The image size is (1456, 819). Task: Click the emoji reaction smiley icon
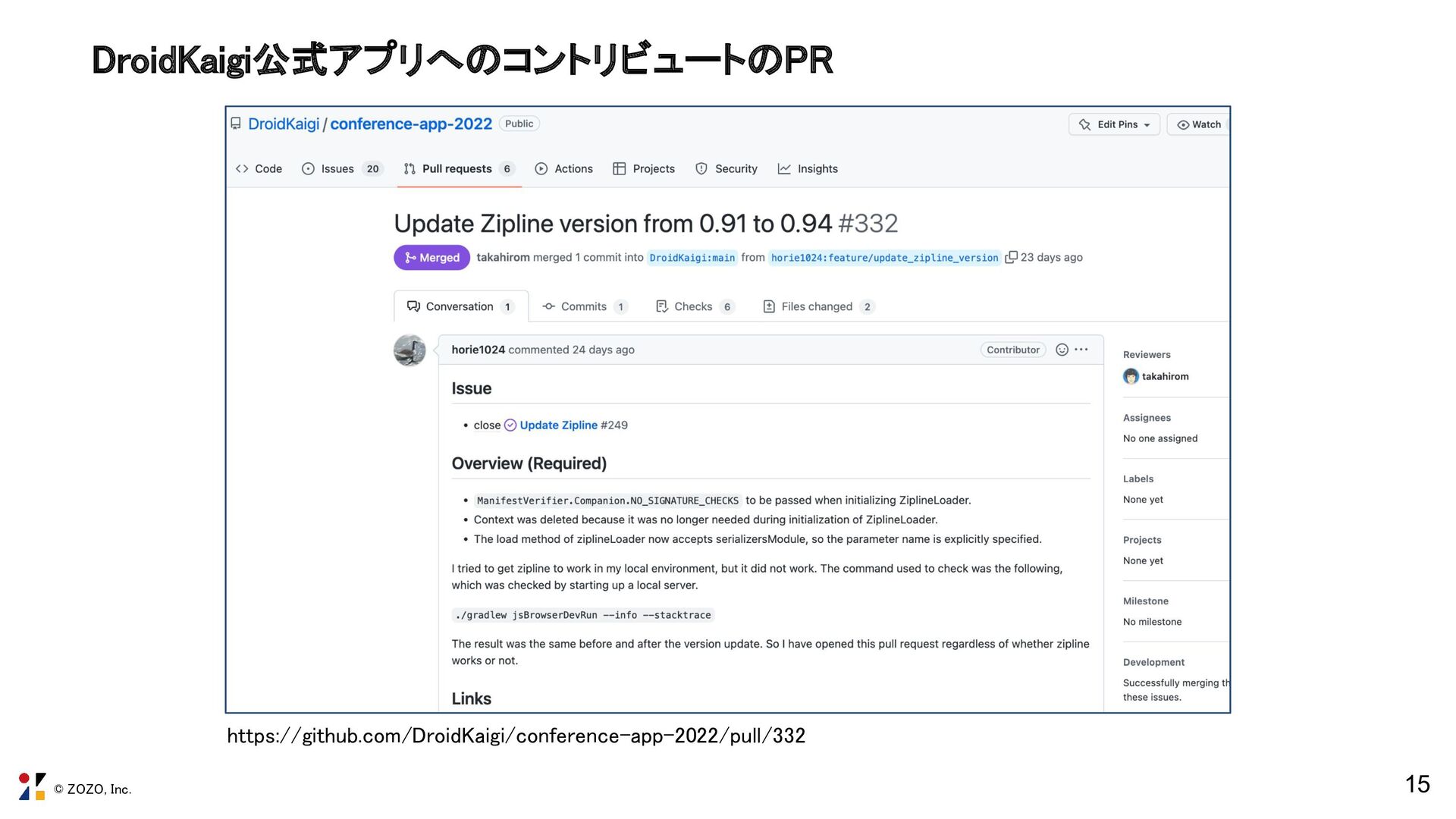[1062, 350]
